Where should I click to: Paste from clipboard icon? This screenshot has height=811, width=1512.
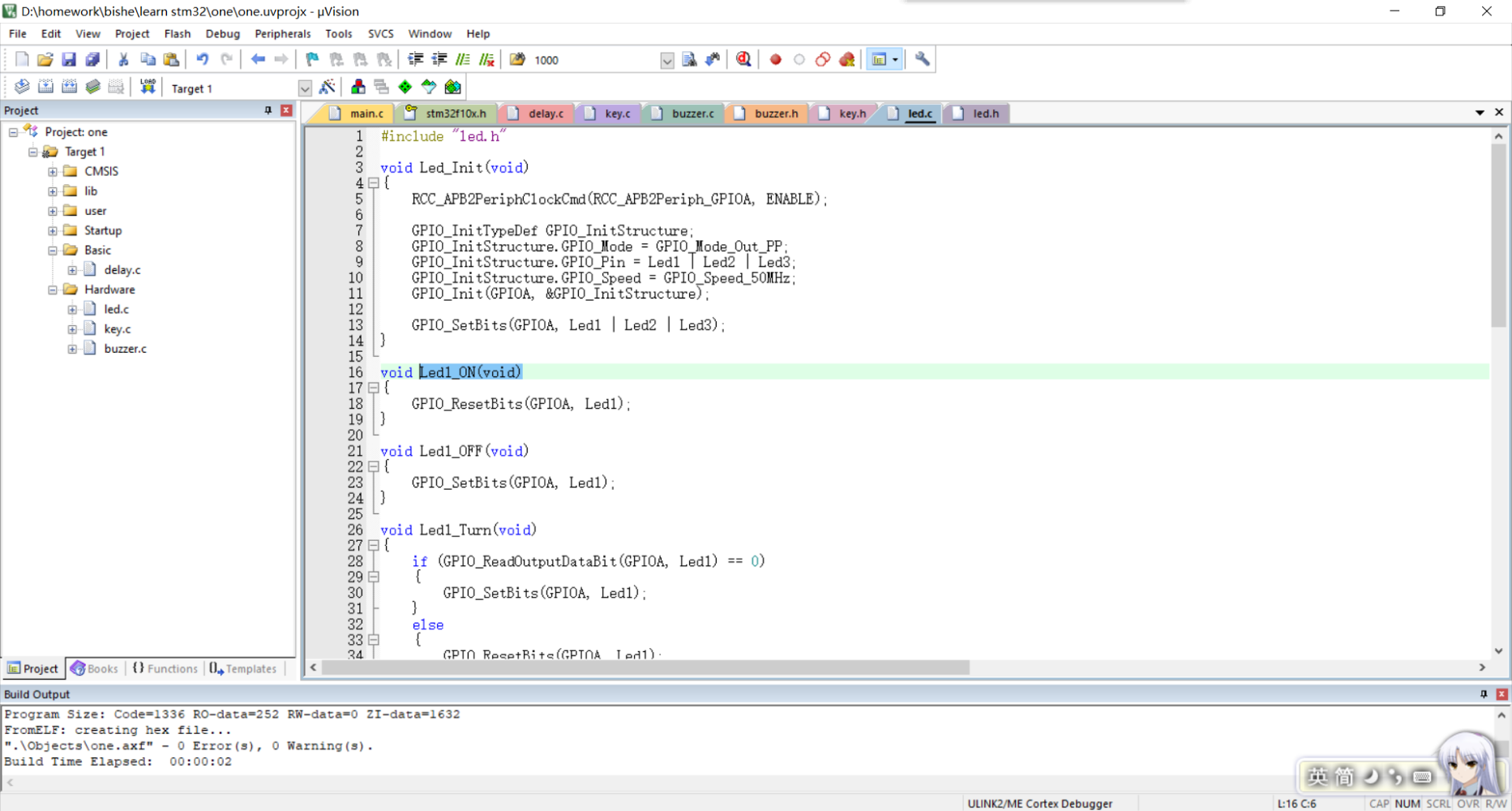[171, 59]
